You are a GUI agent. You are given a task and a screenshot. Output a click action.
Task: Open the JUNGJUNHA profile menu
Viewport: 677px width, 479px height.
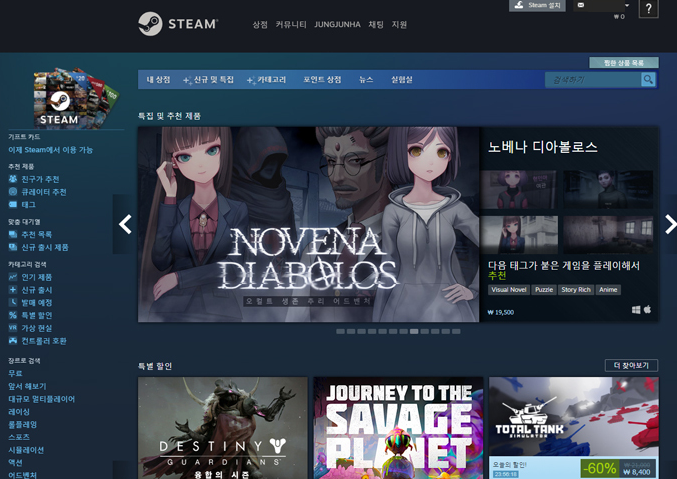tap(337, 25)
